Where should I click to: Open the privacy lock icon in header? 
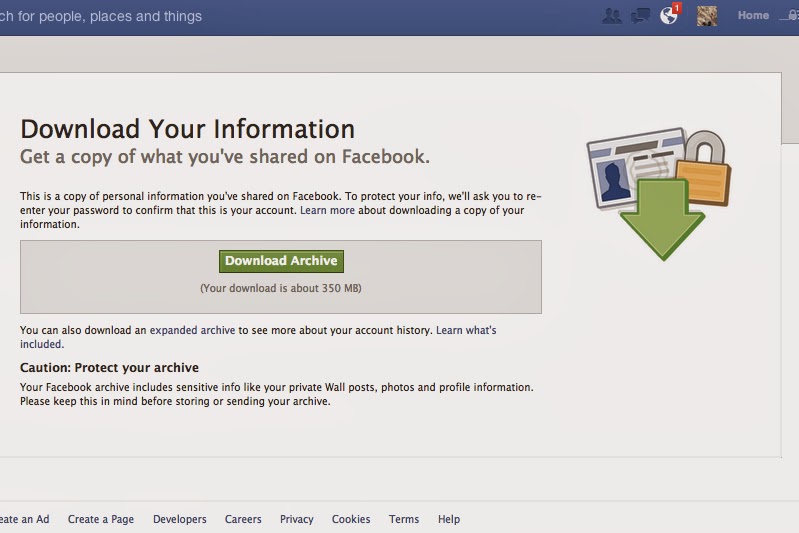tap(791, 16)
